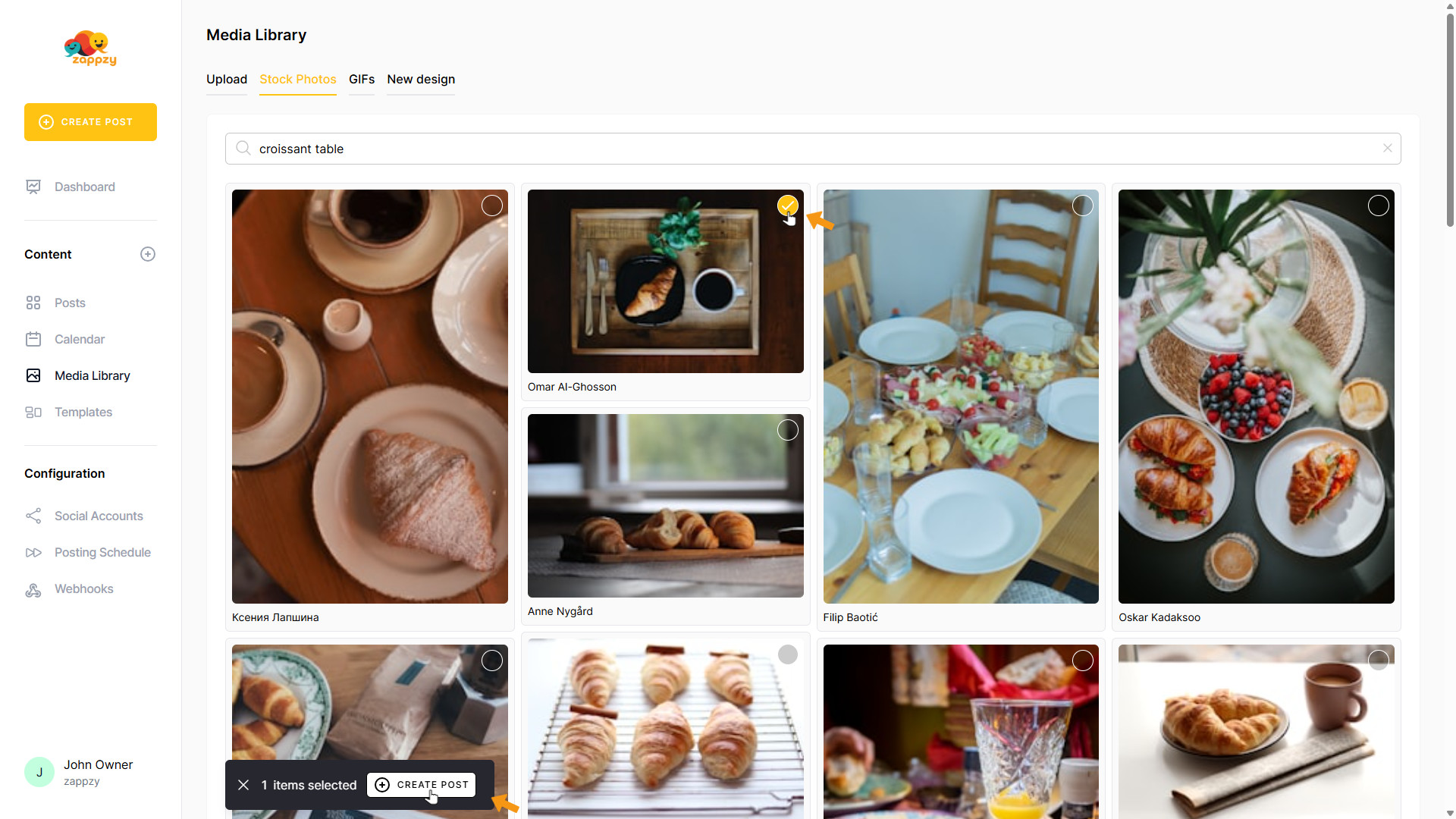Image resolution: width=1456 pixels, height=819 pixels.
Task: Select the Filip Baotić photo checkbox
Action: tap(1082, 205)
